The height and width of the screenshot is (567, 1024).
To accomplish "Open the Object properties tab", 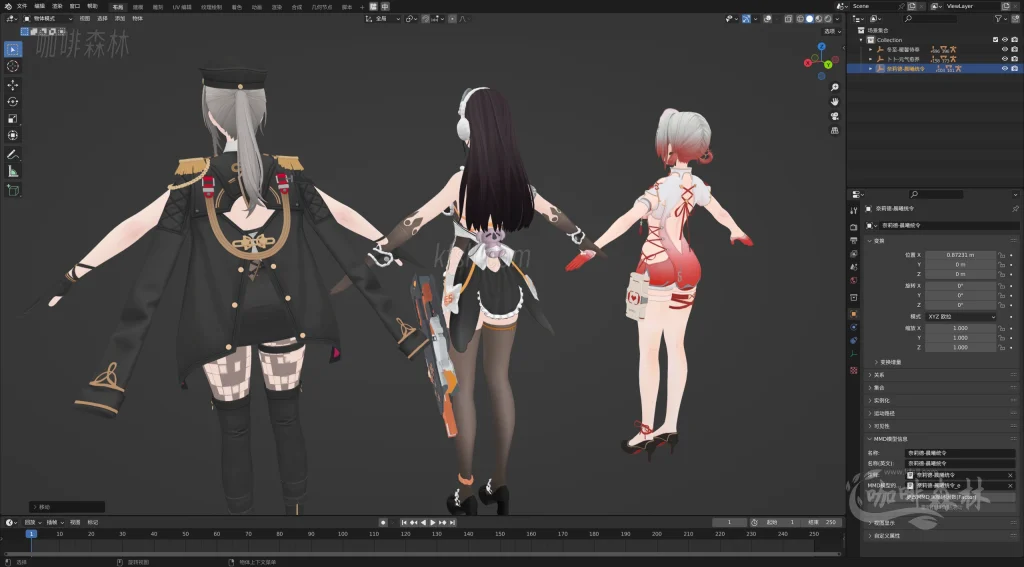I will tap(854, 314).
